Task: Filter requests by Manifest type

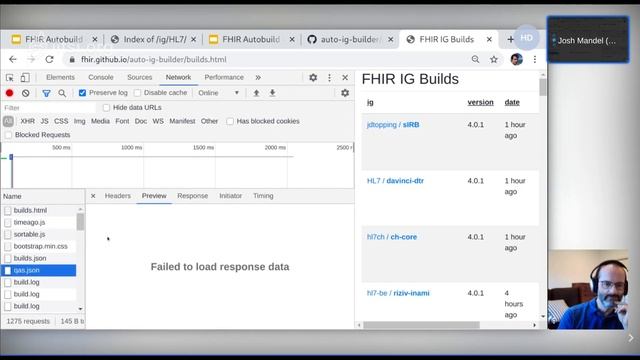Action: pos(182,121)
